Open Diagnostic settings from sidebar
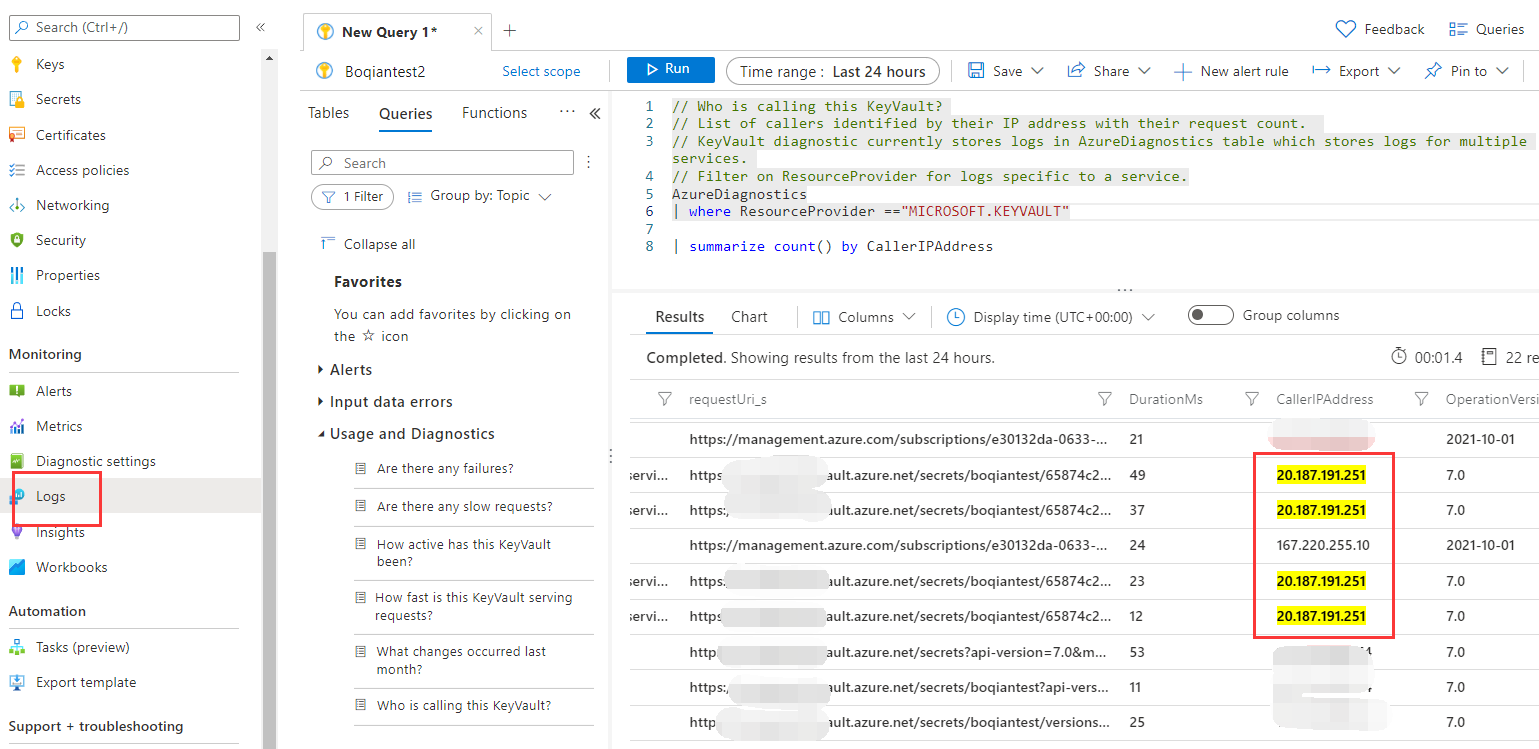This screenshot has width=1539, height=749. [x=95, y=461]
